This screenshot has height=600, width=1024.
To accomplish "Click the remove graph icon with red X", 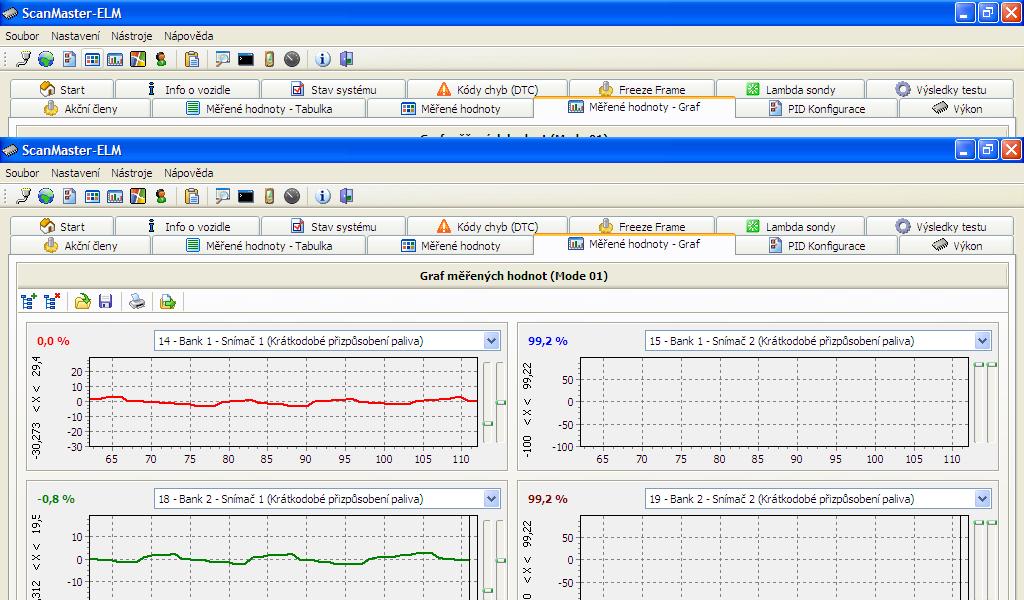I will (x=52, y=301).
